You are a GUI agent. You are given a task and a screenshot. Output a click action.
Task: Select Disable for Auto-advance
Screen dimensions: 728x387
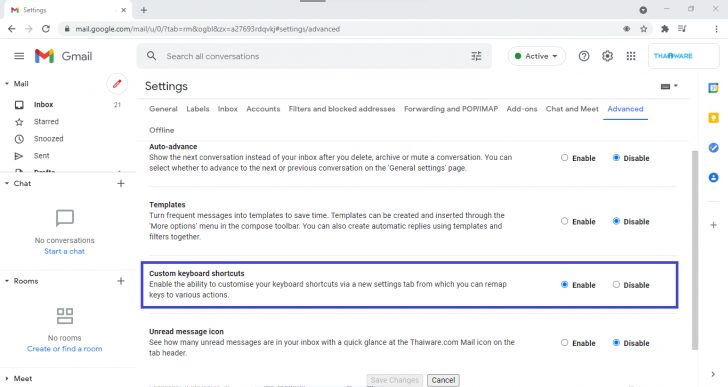616,158
